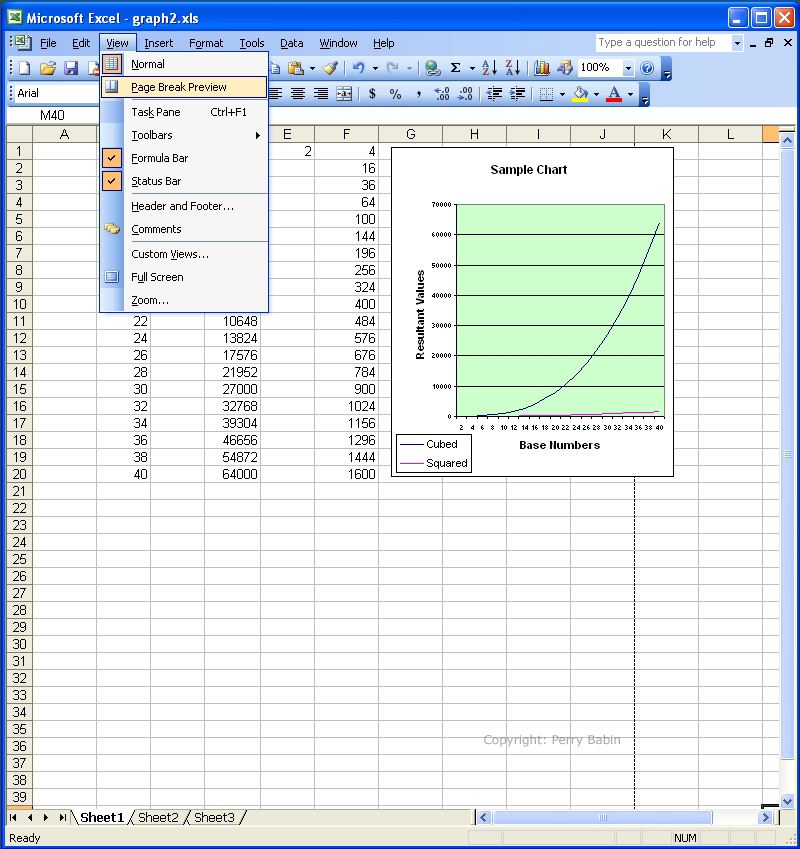Open the Data menu
Viewport: 800px width, 849px height.
click(x=291, y=43)
